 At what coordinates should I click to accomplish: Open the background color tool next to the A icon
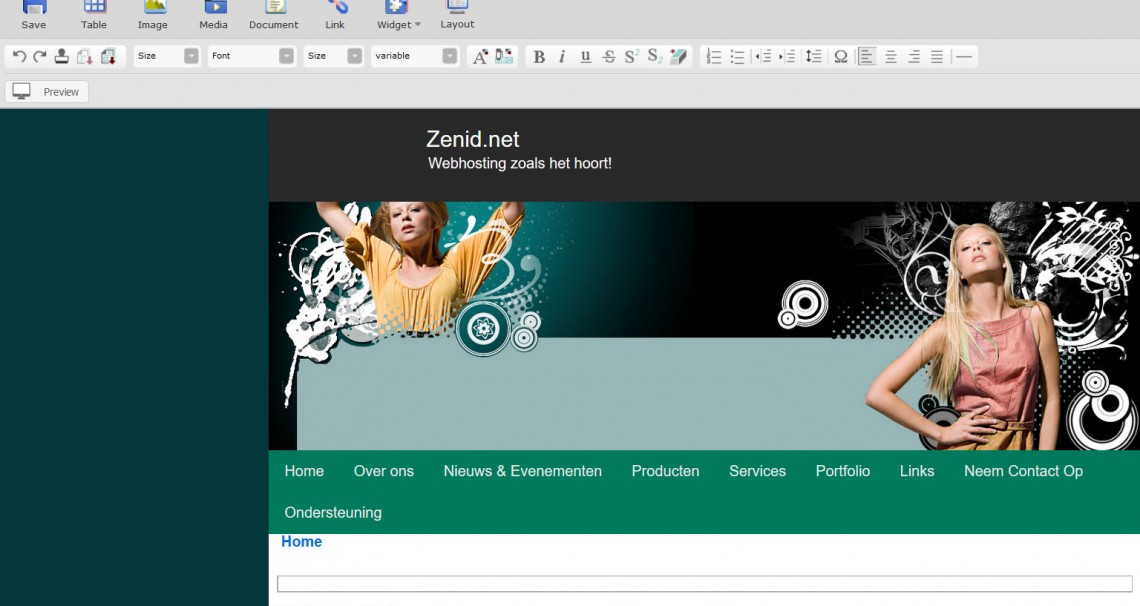[504, 57]
